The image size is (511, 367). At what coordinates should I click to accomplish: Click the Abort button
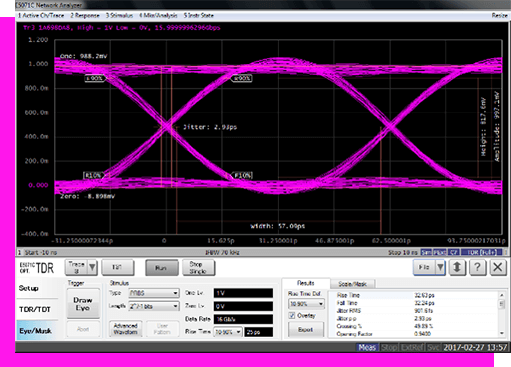(x=83, y=329)
